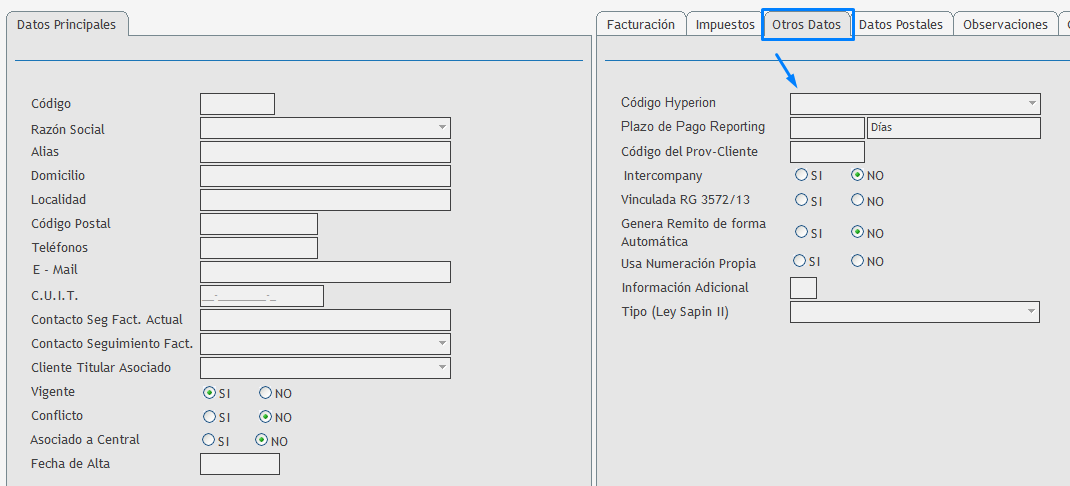Focus the E - Mail text field

pyautogui.click(x=325, y=272)
